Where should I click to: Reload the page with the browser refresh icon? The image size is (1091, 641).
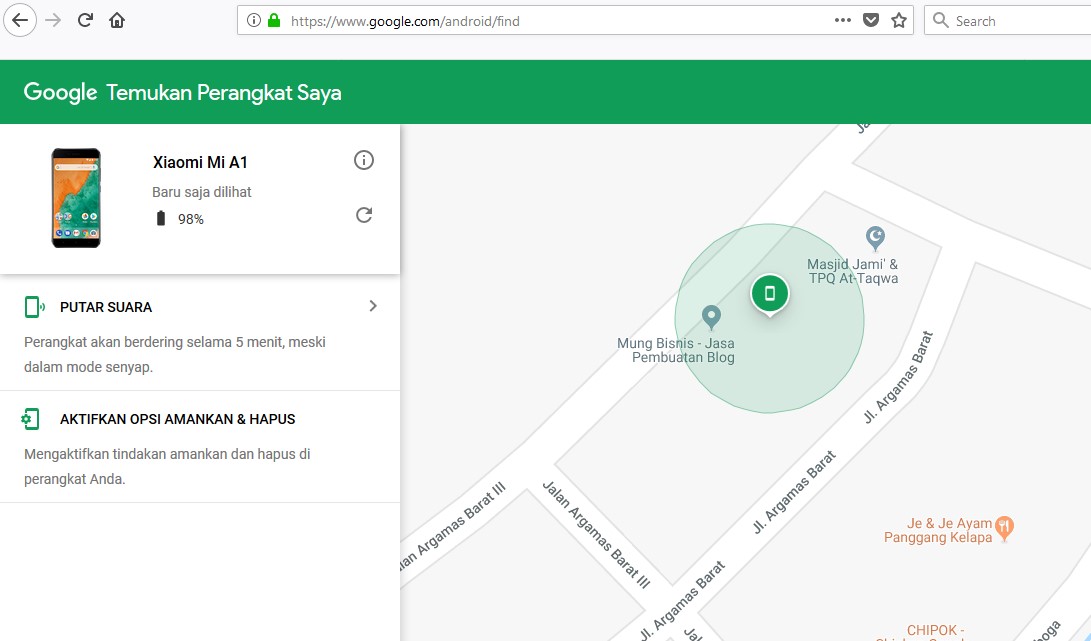click(x=85, y=20)
